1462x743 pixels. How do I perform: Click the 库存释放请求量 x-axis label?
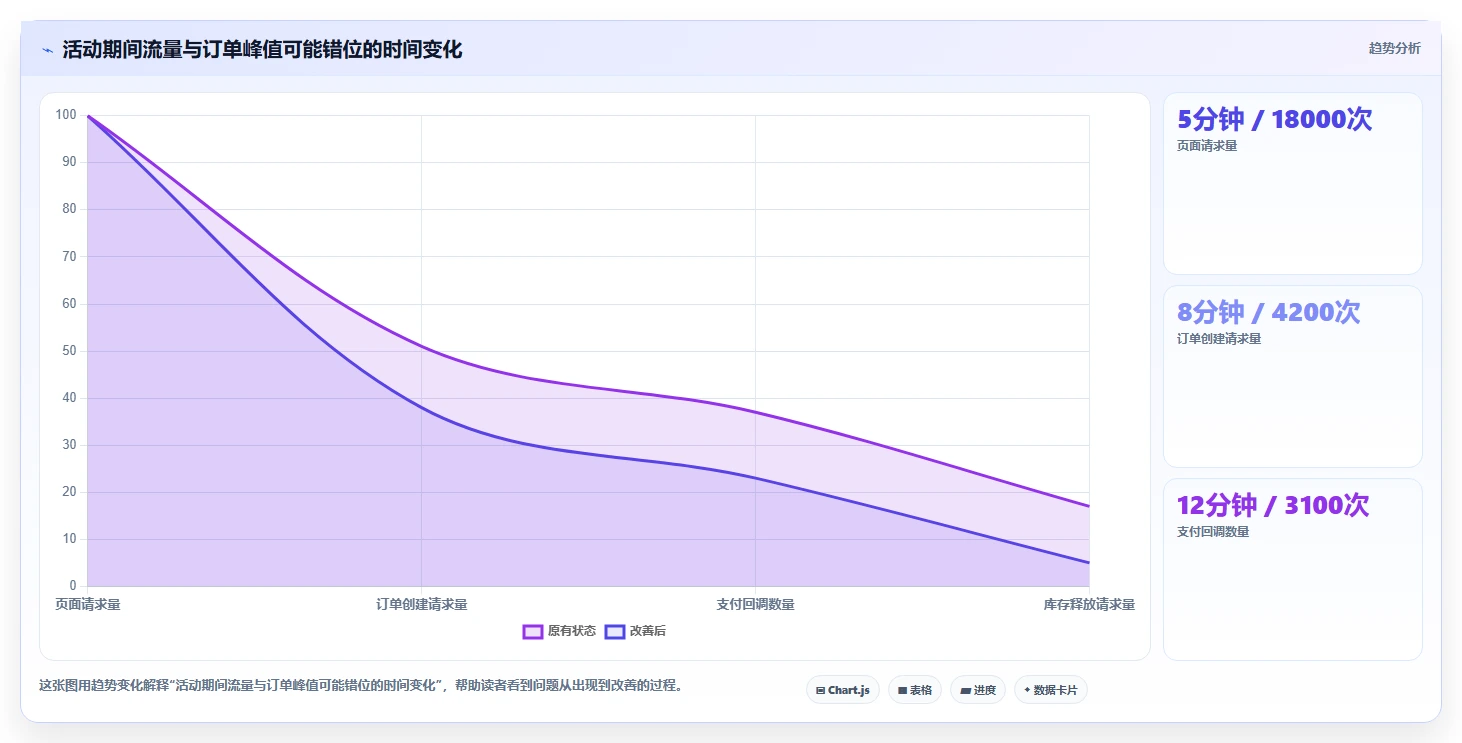pyautogui.click(x=1089, y=605)
